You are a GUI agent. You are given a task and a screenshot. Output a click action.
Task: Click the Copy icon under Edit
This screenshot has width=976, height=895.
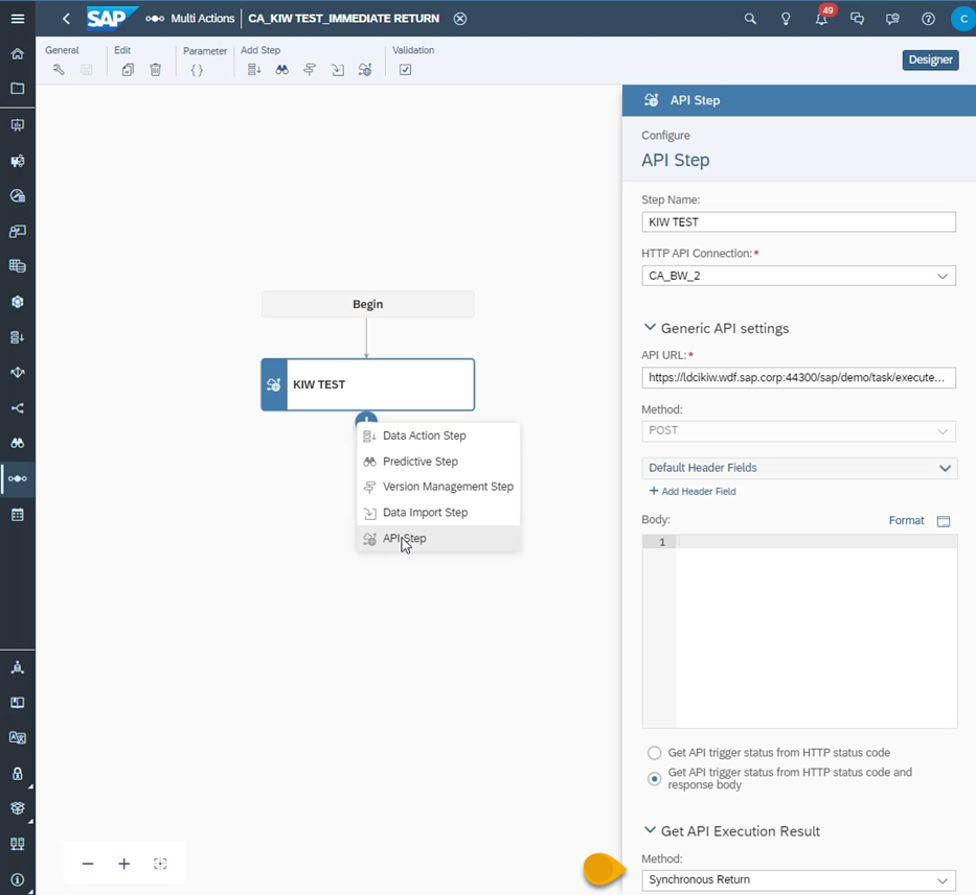128,70
